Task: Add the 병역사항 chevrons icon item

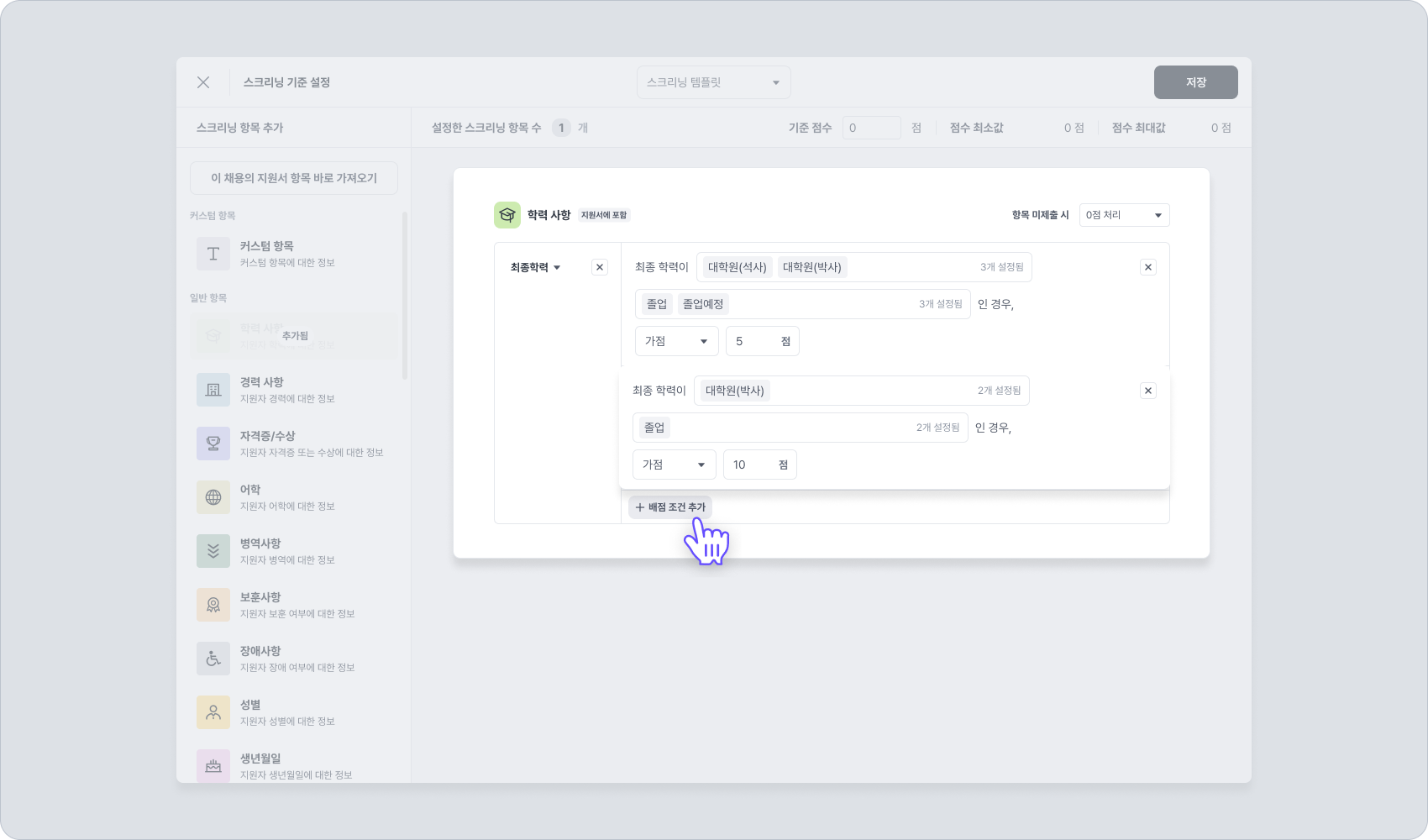Action: coord(213,551)
